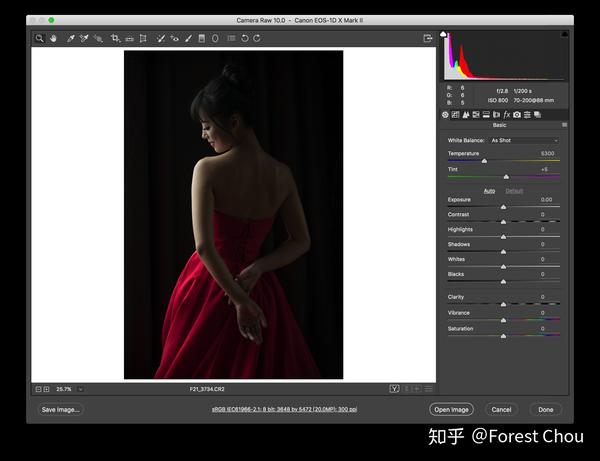This screenshot has width=600, height=461.
Task: Open the Split Toning panel tab
Action: pos(486,114)
